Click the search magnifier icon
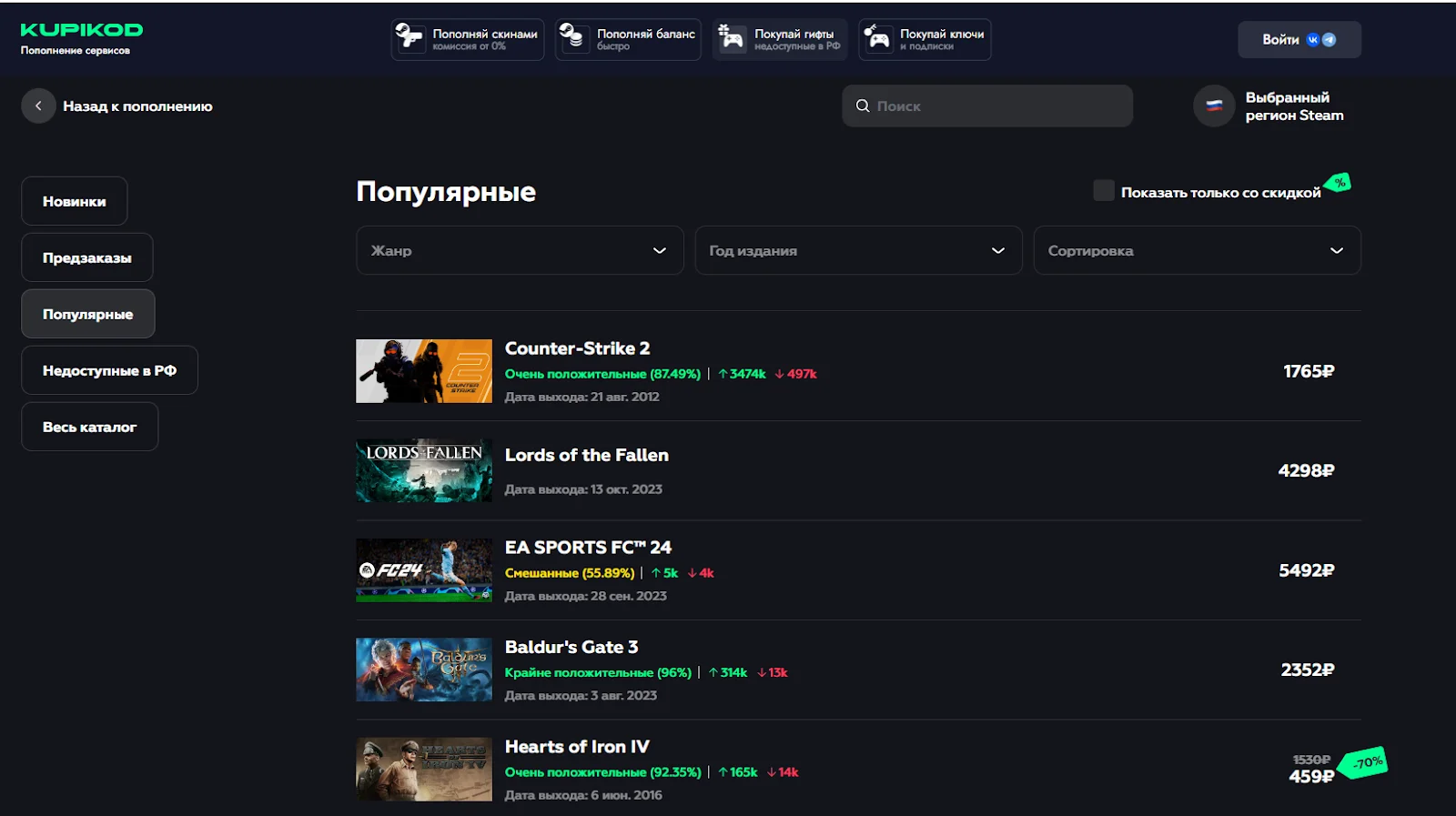Viewport: 1456px width, 816px height. [x=862, y=106]
